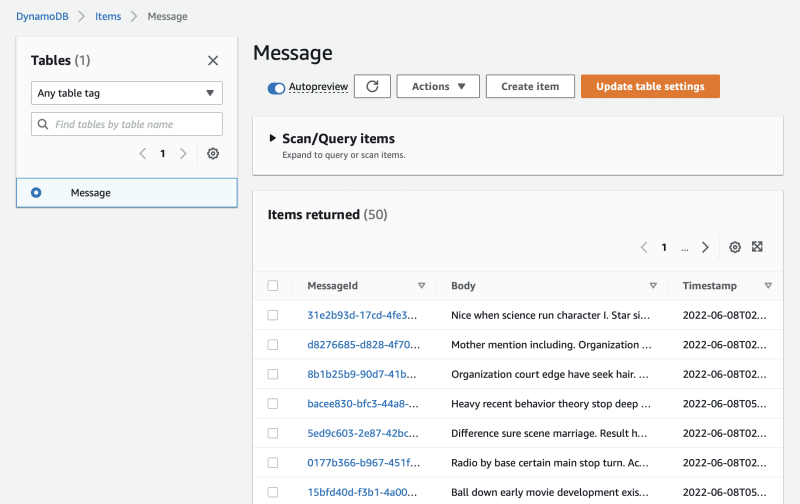This screenshot has width=800, height=504.
Task: Click the Autopreview label text
Action: [318, 87]
